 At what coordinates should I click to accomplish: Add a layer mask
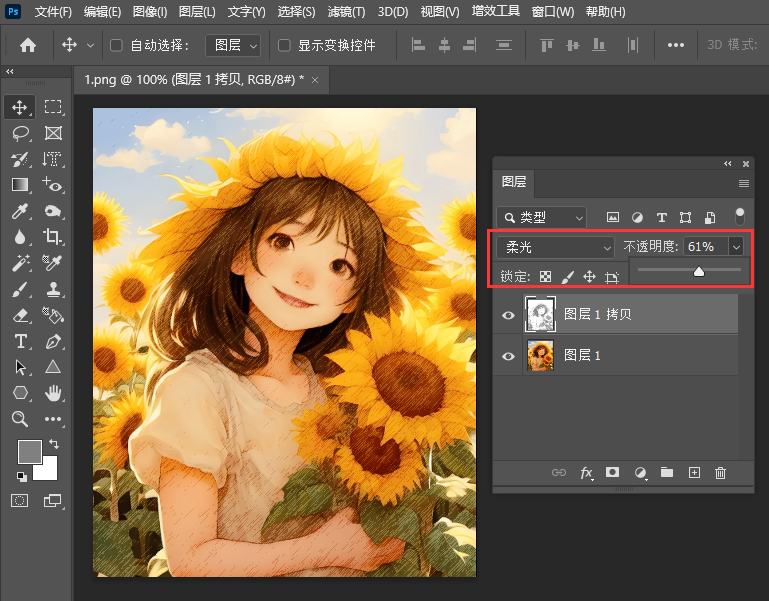(613, 473)
